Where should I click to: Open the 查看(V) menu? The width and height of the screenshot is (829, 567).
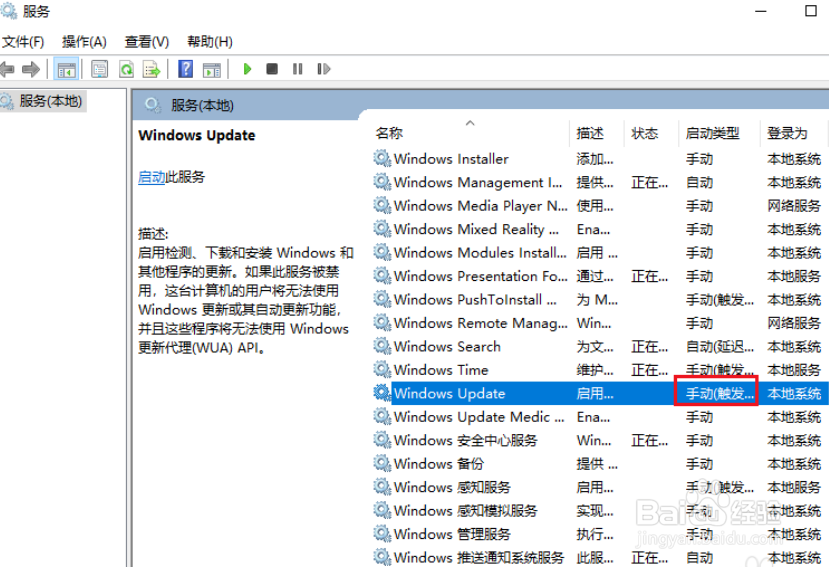[x=146, y=42]
